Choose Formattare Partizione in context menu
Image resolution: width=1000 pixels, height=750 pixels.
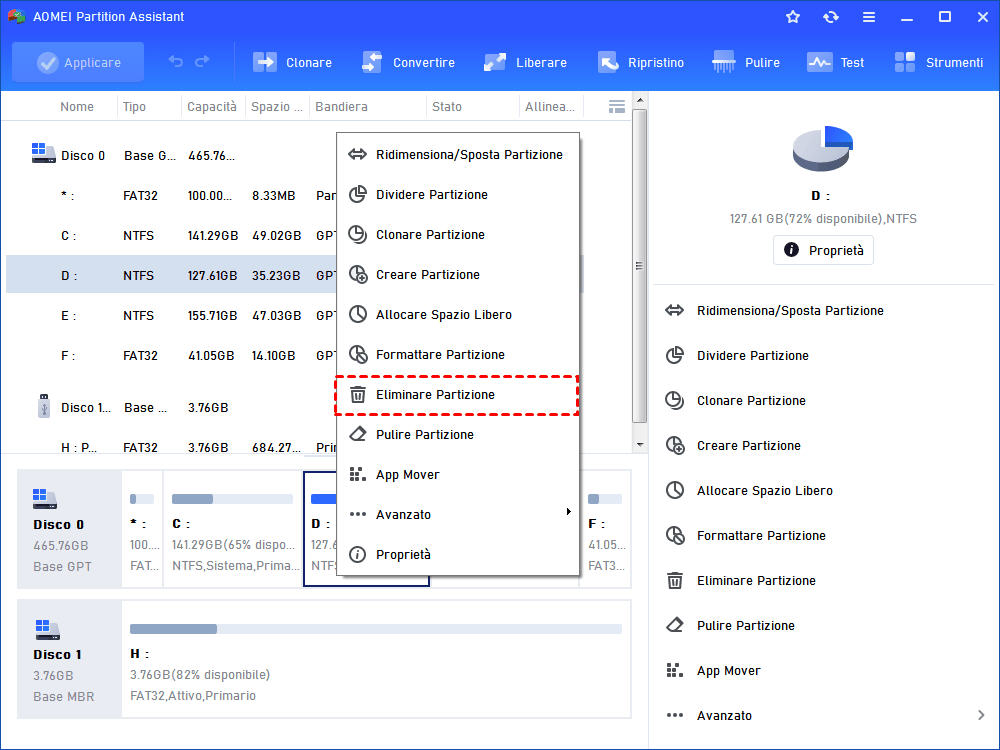point(458,355)
